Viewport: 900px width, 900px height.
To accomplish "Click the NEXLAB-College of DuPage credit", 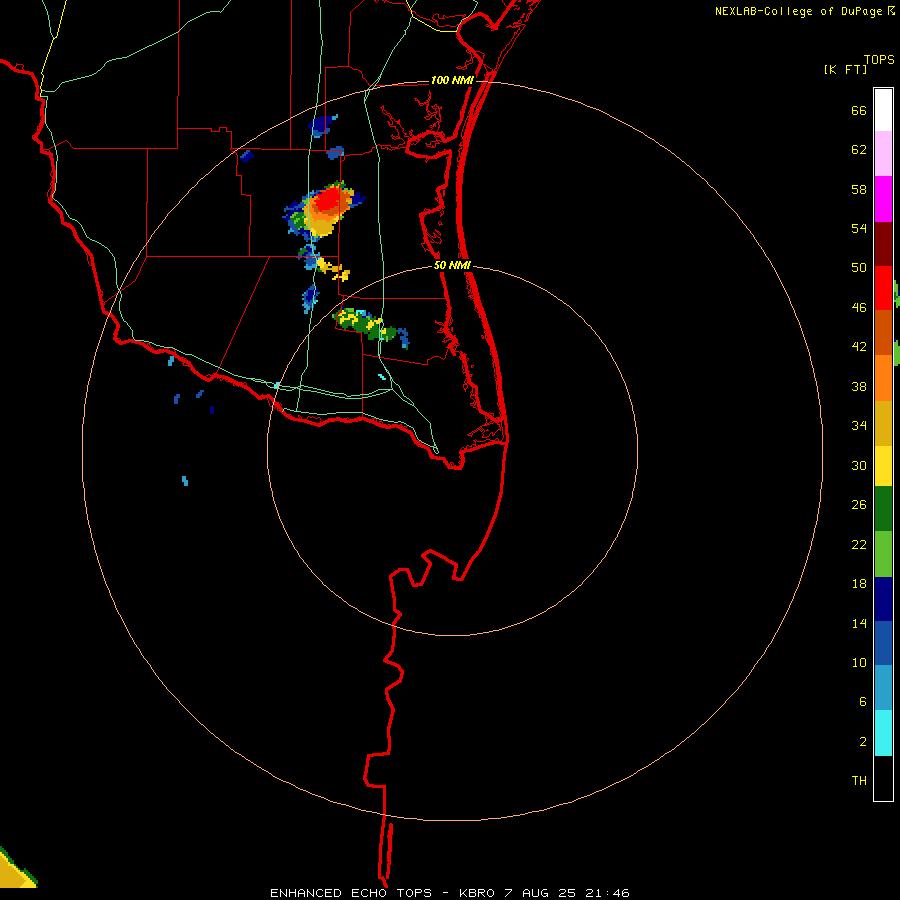I will click(x=804, y=11).
